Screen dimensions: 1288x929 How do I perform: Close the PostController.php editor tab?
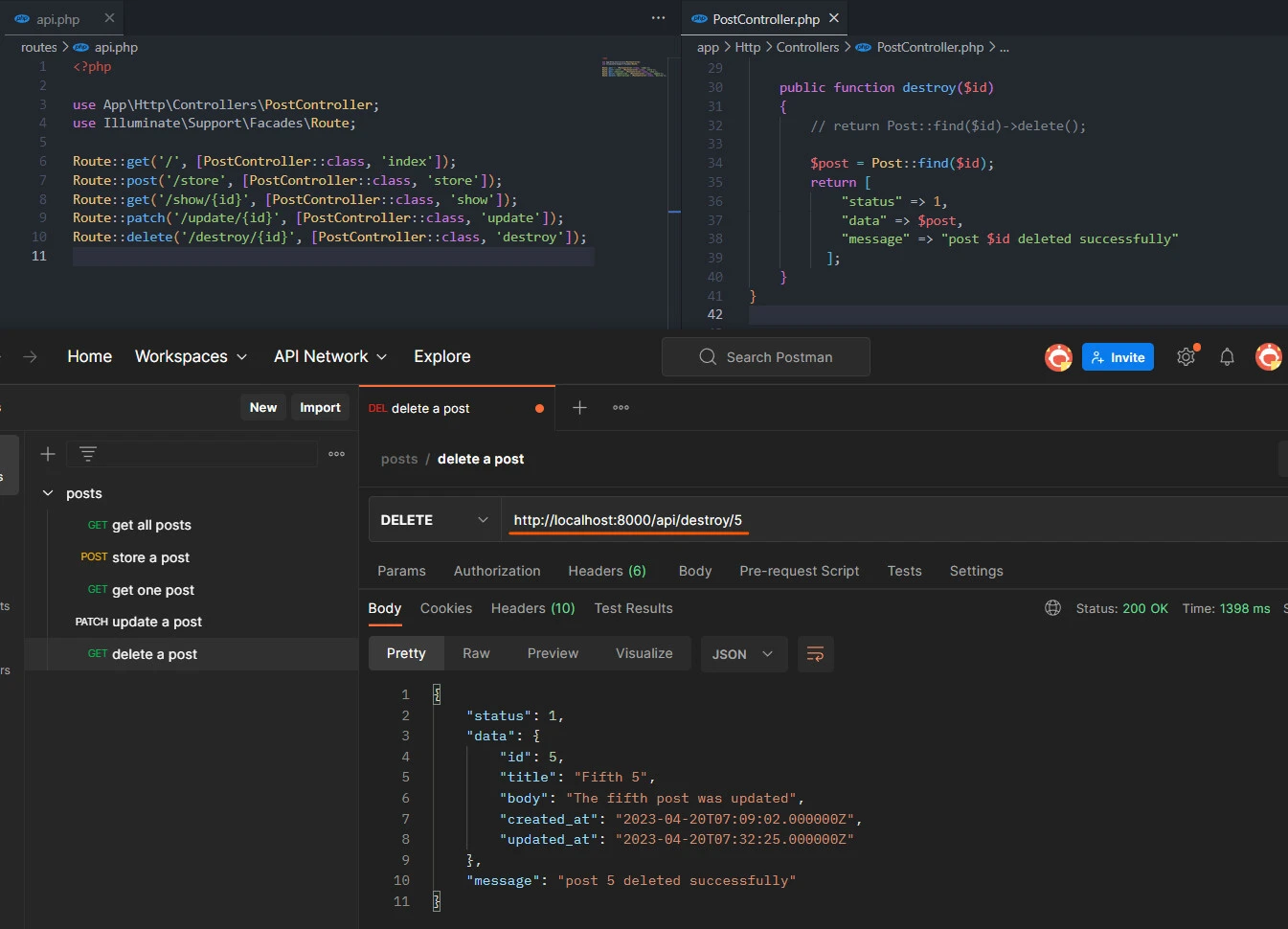(834, 18)
